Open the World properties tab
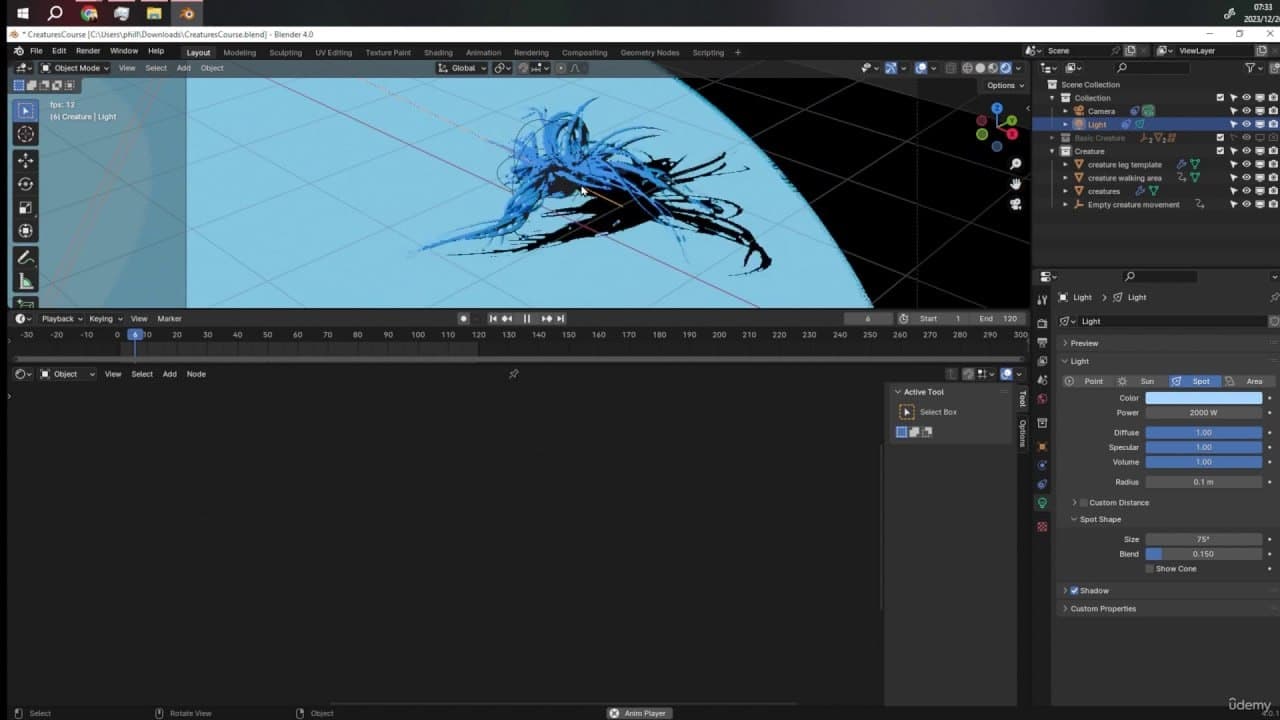This screenshot has height=720, width=1280. pyautogui.click(x=1042, y=399)
